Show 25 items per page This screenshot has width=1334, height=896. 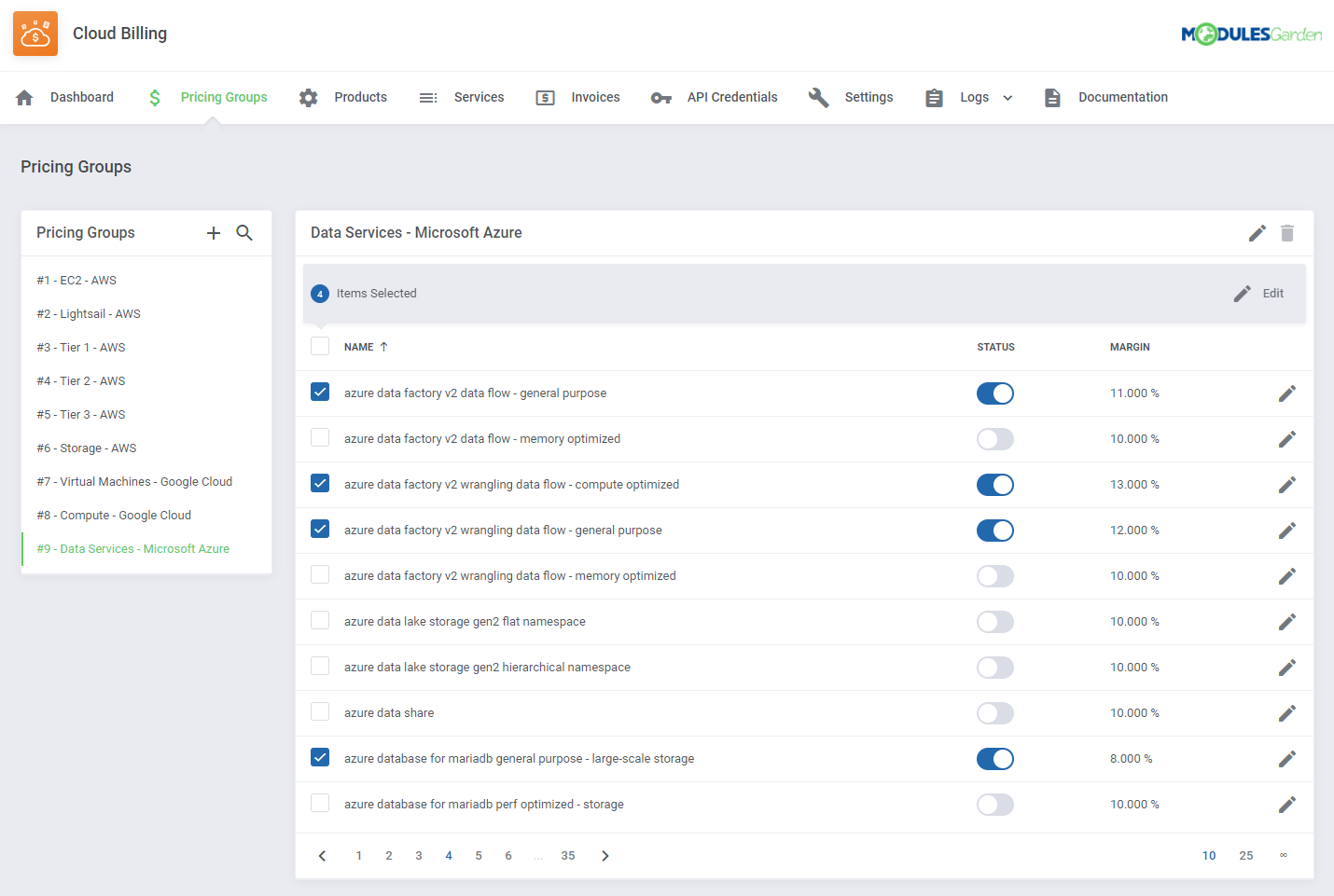pyautogui.click(x=1246, y=856)
